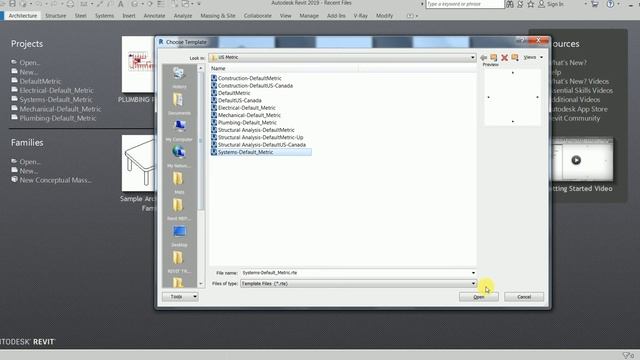Click the search binoculars icon

510,4
